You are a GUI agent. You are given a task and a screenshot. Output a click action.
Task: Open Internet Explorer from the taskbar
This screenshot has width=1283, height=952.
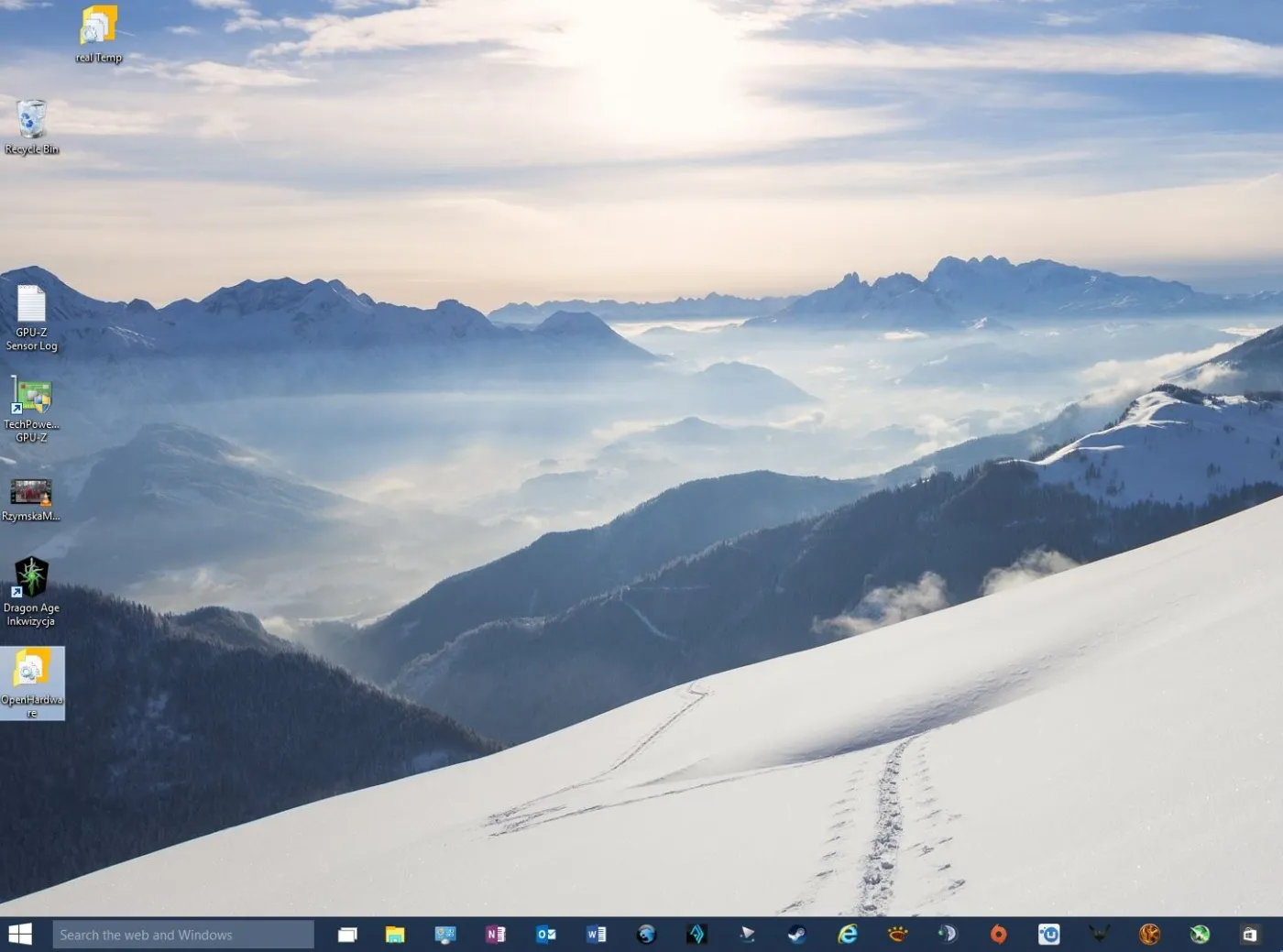[x=847, y=934]
